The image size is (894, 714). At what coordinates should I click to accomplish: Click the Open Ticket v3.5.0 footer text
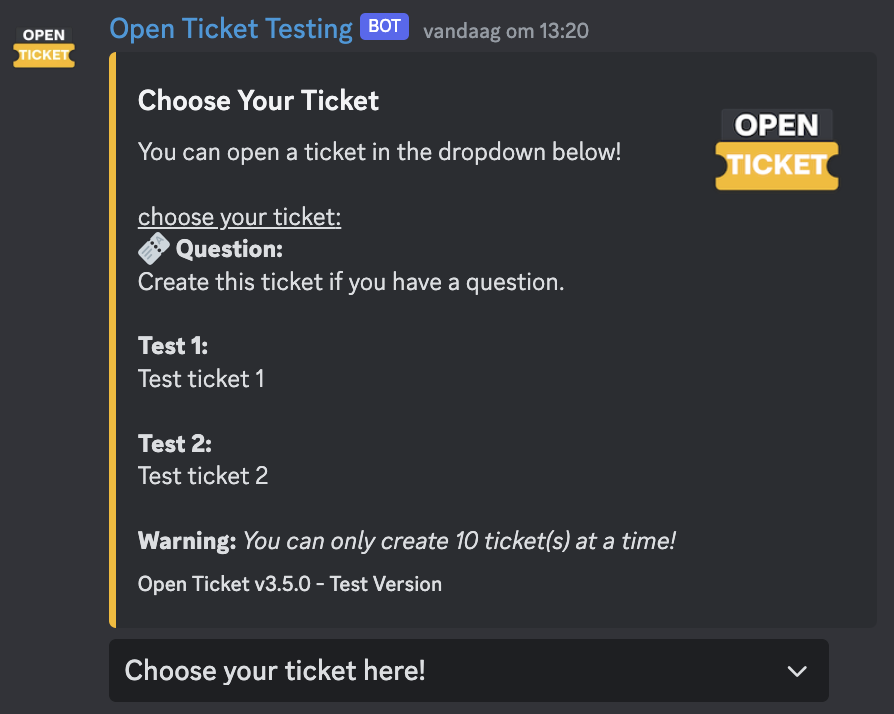coord(290,584)
